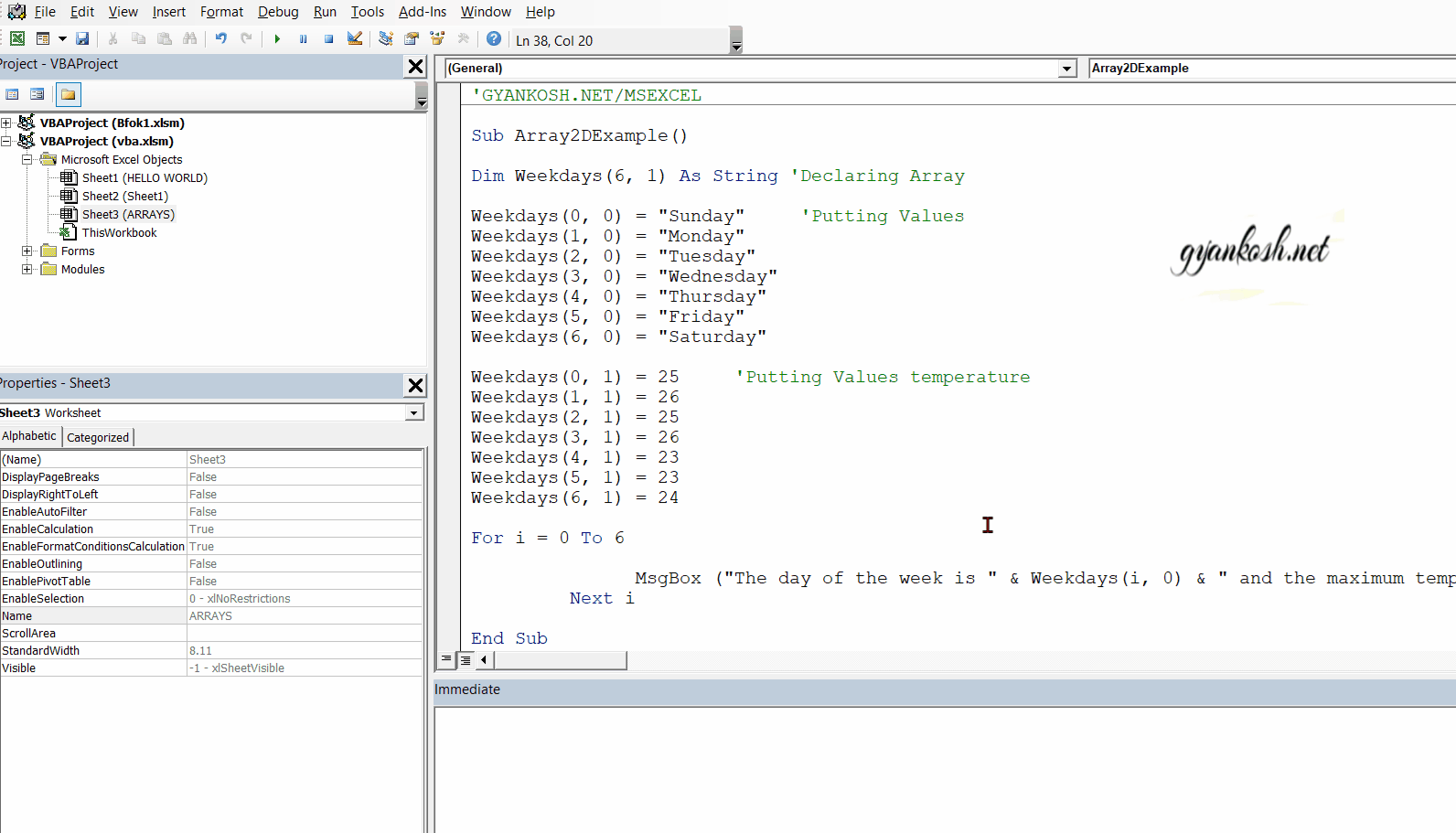Select ThisWorkbook in project tree

click(119, 232)
